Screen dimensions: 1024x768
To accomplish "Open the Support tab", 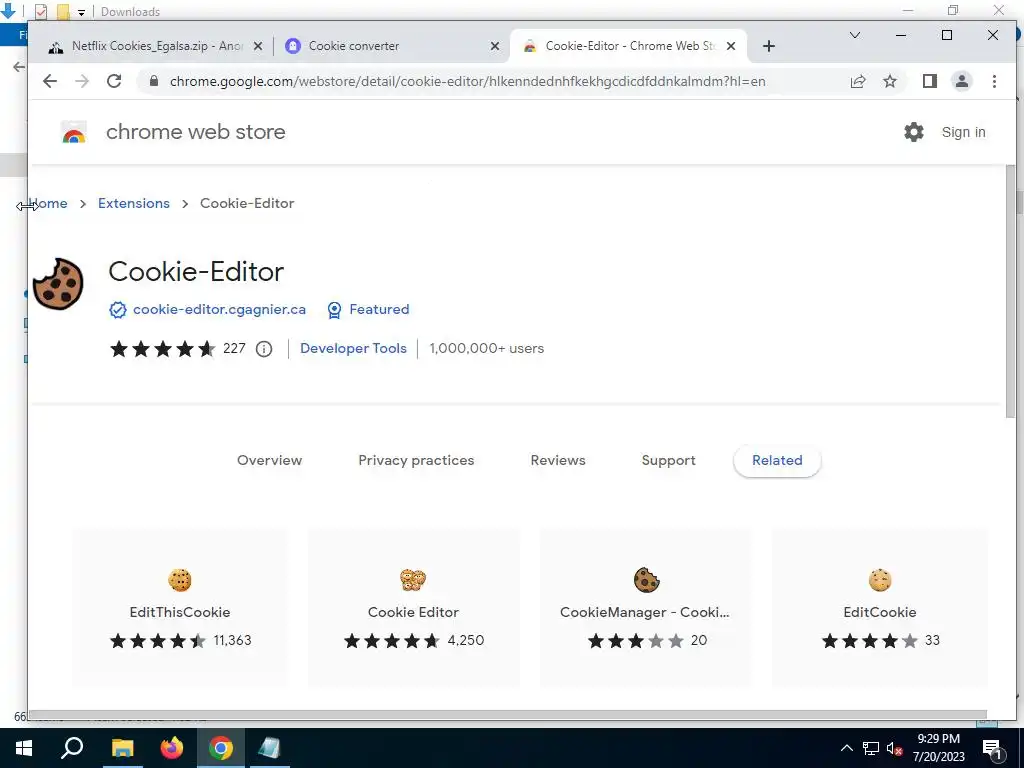I will pos(669,460).
